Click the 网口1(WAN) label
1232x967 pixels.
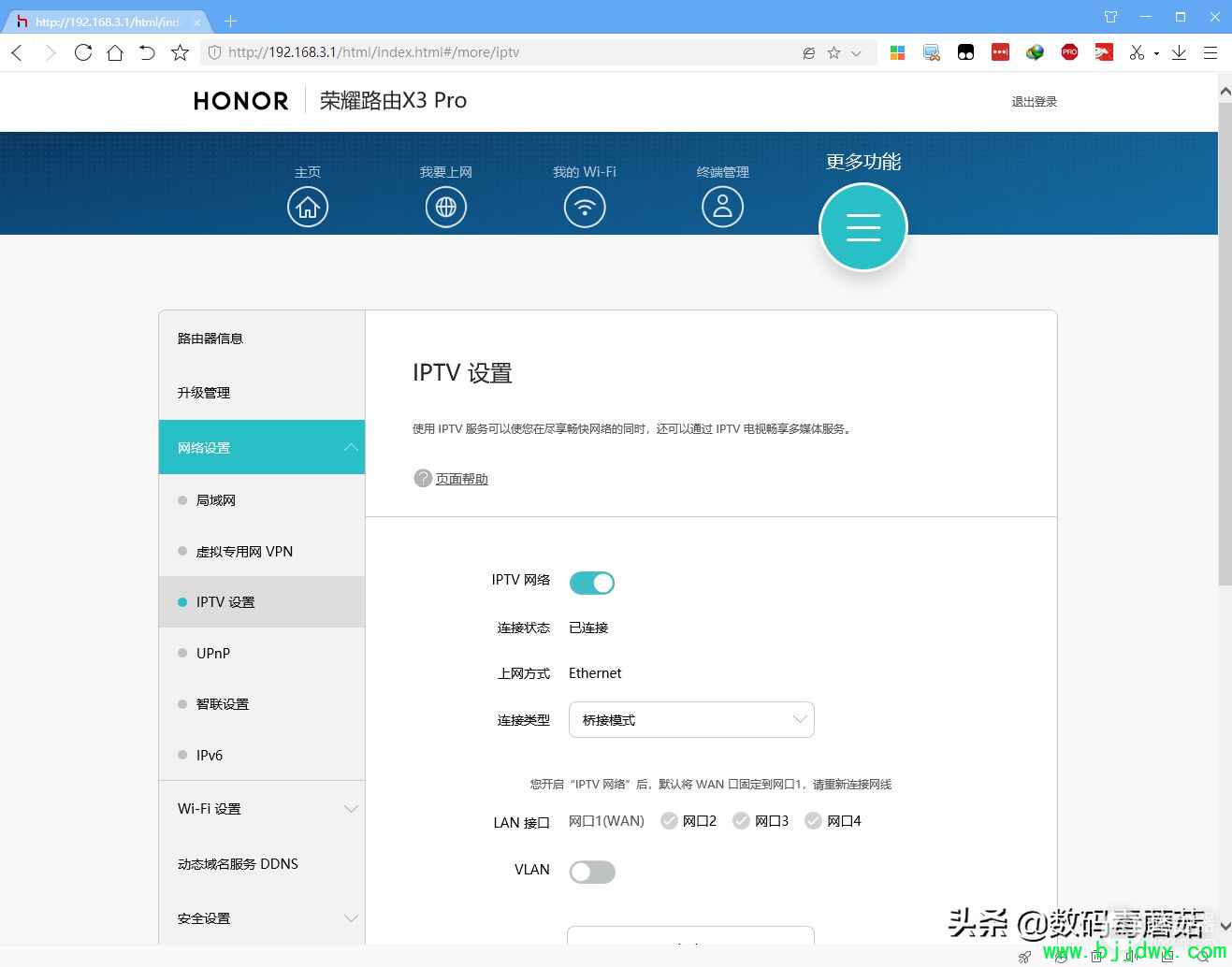coord(606,821)
